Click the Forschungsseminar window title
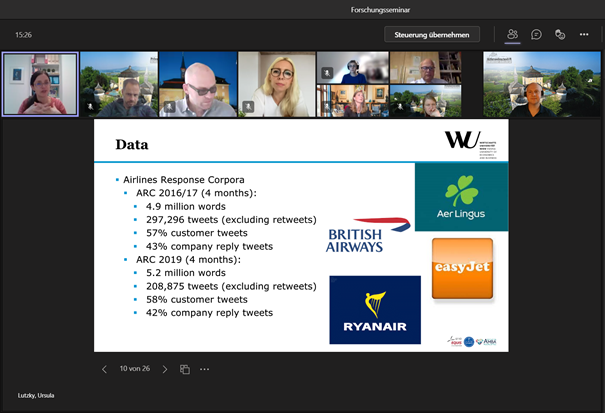 tap(302, 9)
